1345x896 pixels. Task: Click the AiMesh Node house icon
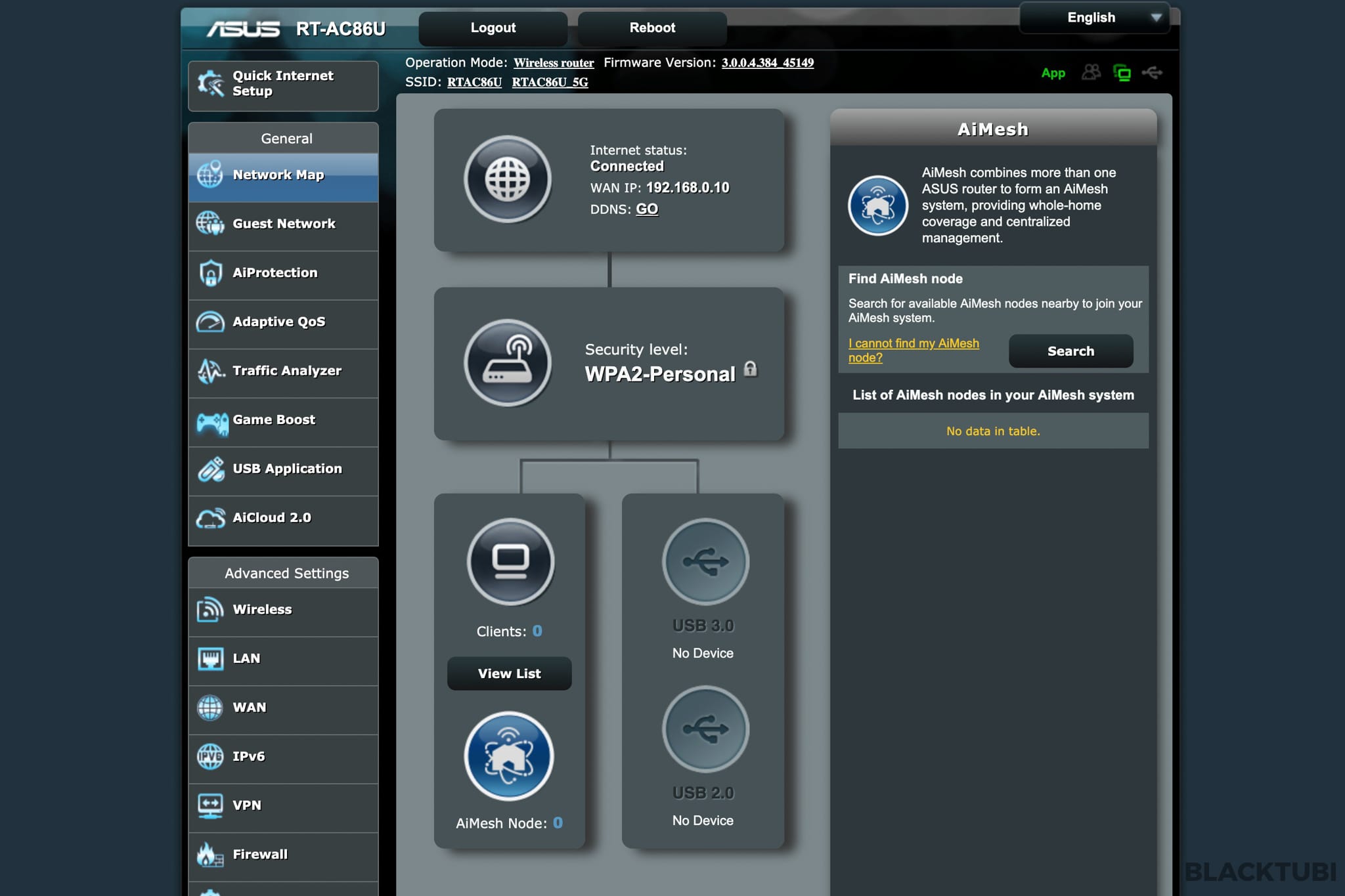click(509, 756)
